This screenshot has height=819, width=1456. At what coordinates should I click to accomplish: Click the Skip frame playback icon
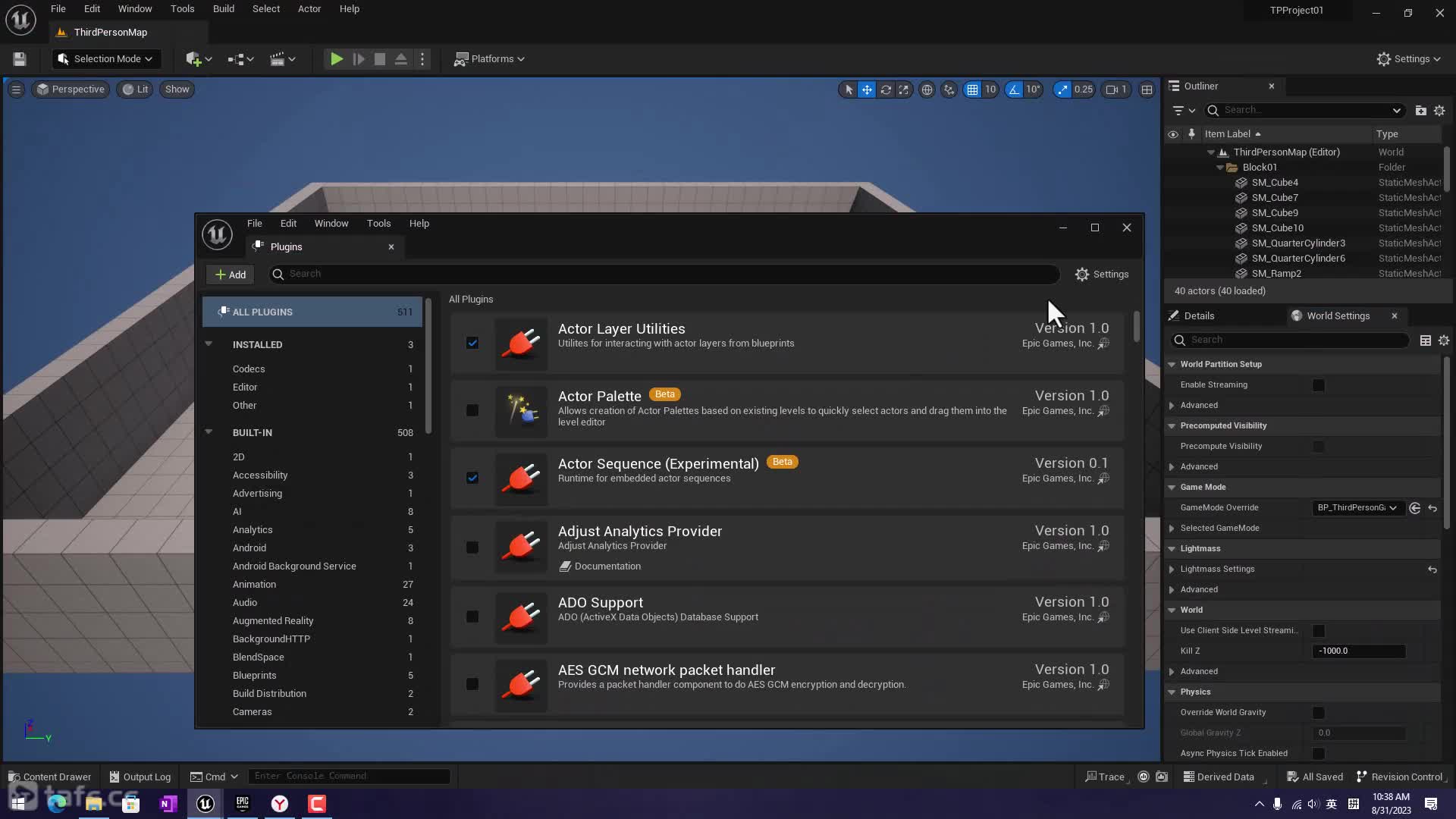pos(359,59)
